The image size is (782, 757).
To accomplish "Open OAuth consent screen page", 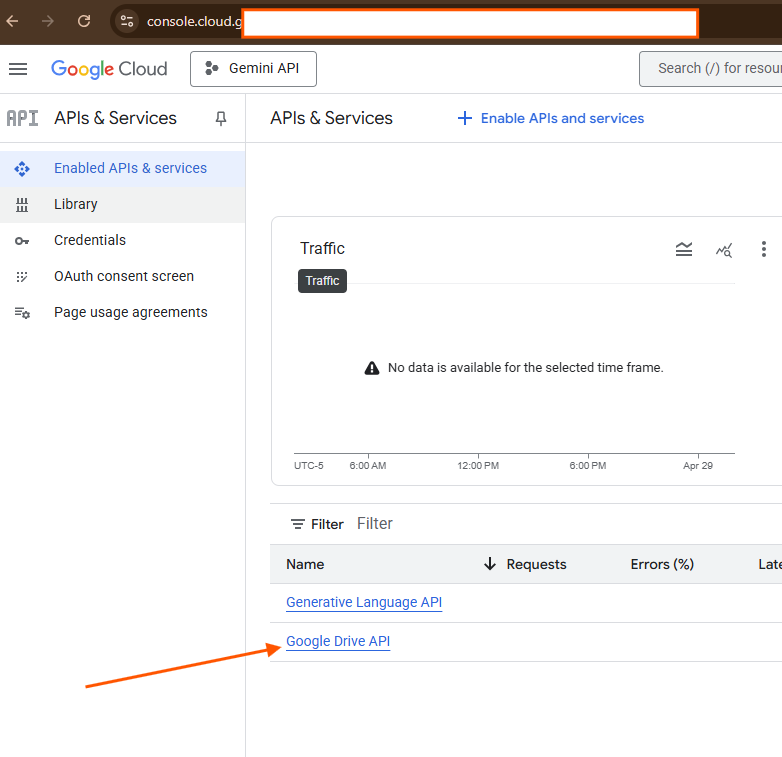I will (x=123, y=276).
